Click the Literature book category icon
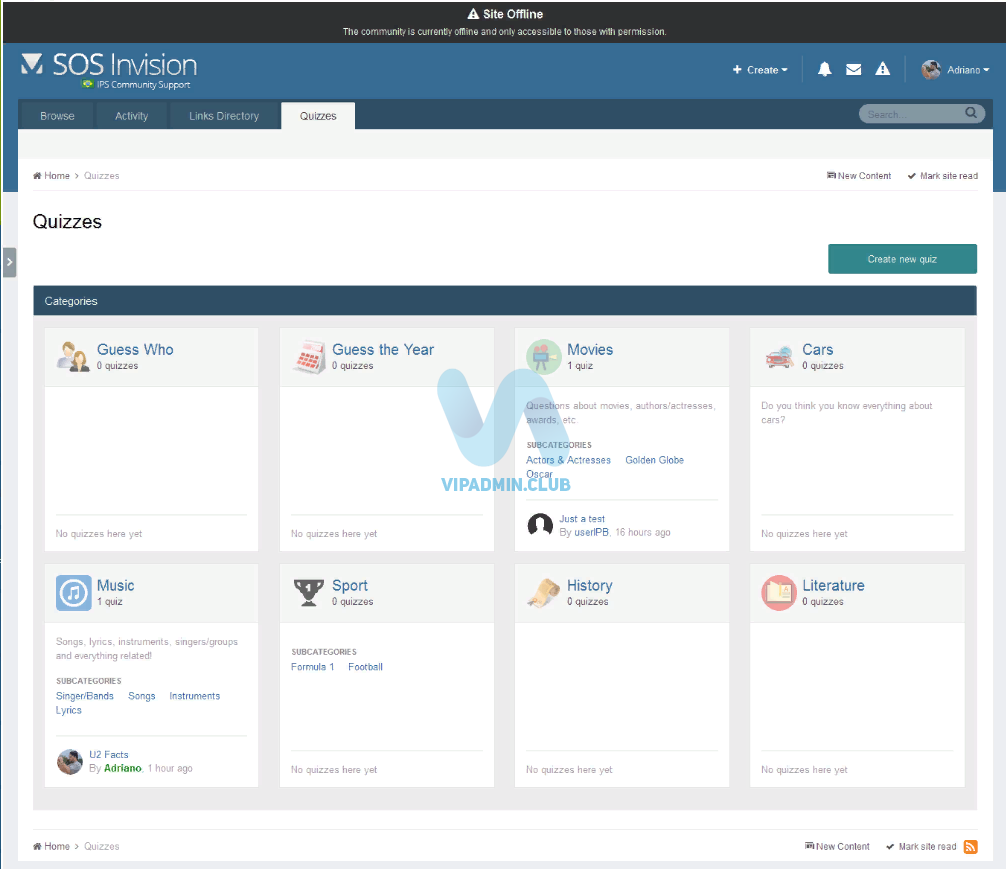Screen dimensions: 1006x869 click(779, 592)
